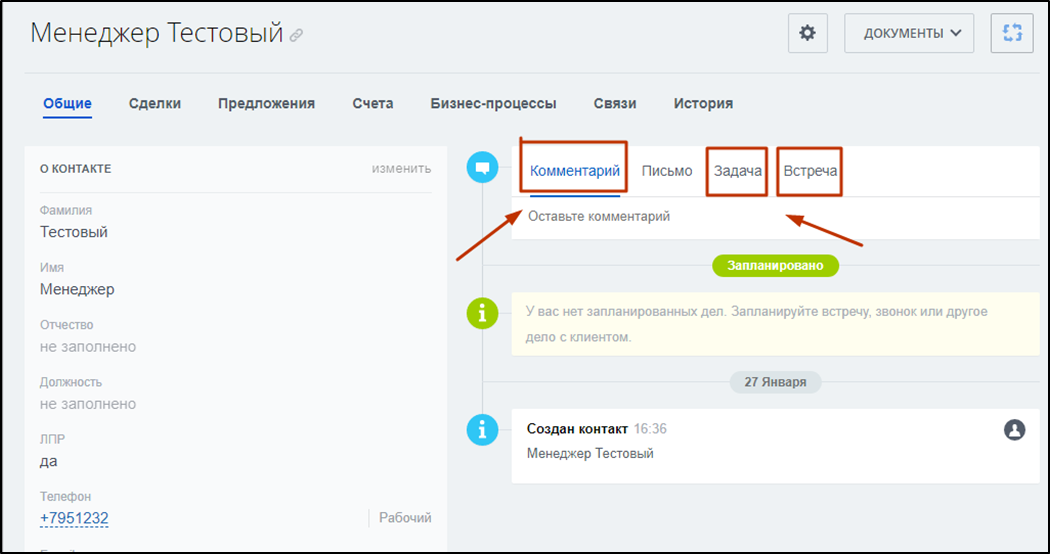Select the Встреча activity tab
1050x554 pixels.
click(810, 171)
